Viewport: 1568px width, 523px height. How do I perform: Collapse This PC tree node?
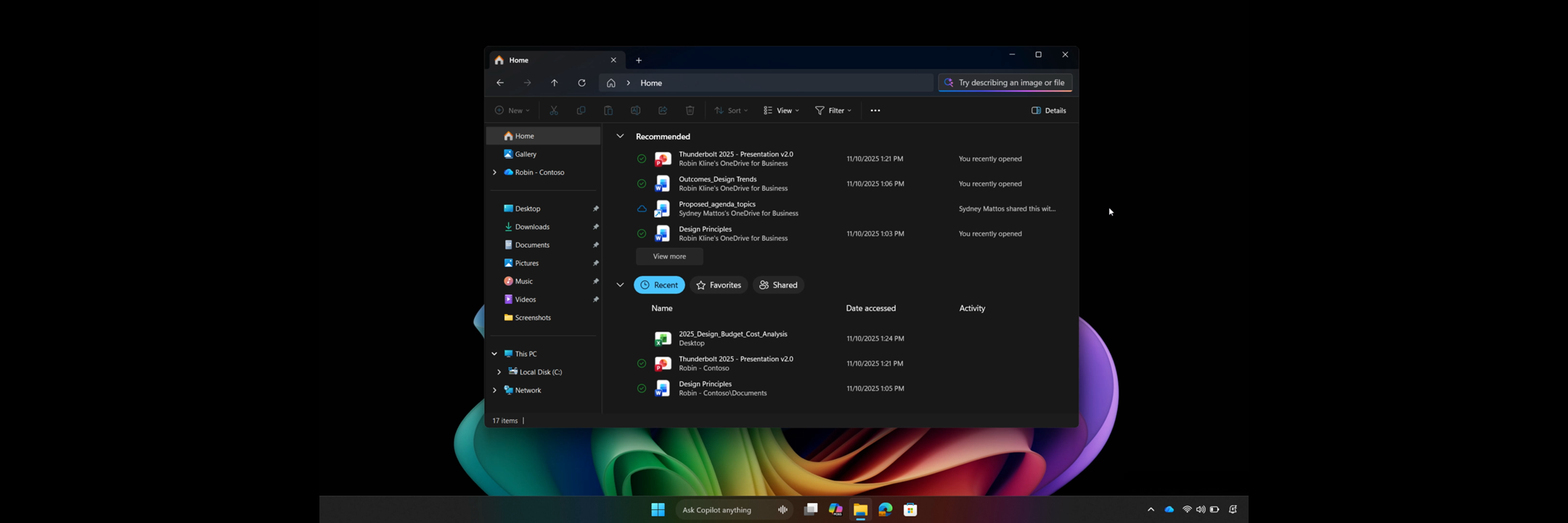494,354
